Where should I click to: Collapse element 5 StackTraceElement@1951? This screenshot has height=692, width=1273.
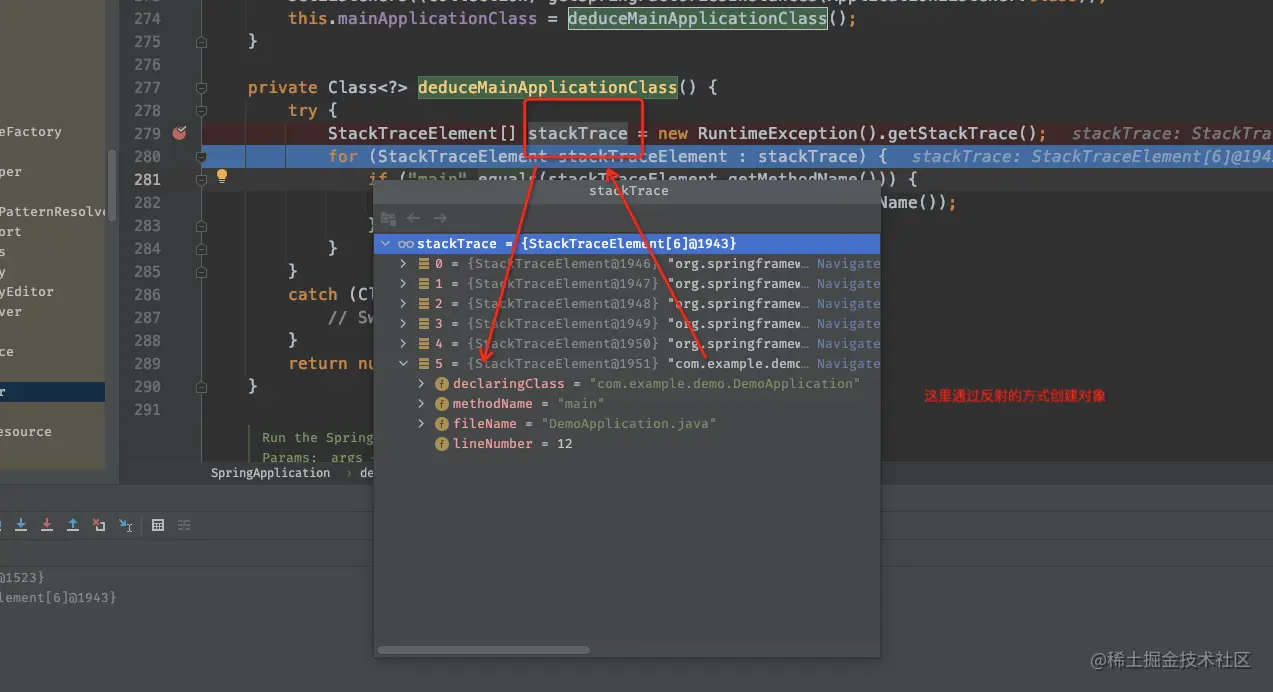(x=404, y=364)
